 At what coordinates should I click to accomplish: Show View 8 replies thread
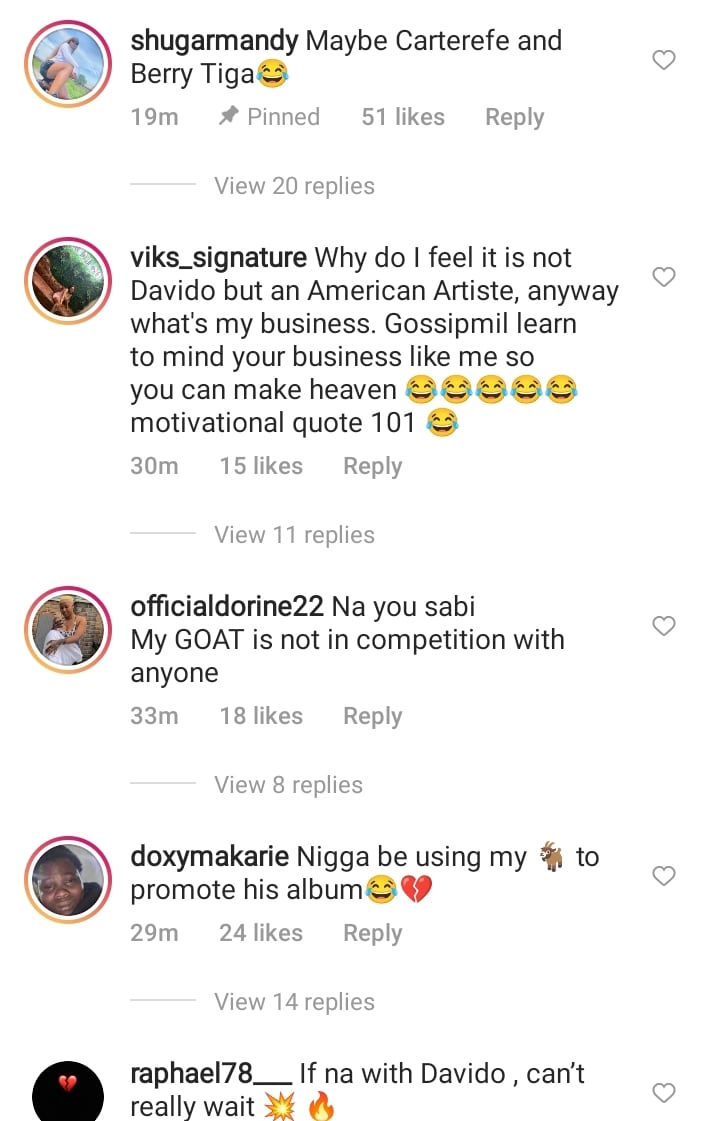click(288, 785)
